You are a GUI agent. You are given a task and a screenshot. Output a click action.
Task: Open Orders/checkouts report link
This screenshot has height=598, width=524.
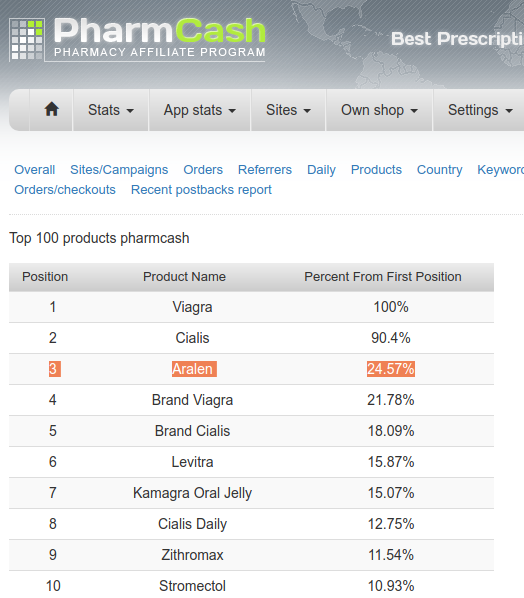(x=65, y=190)
